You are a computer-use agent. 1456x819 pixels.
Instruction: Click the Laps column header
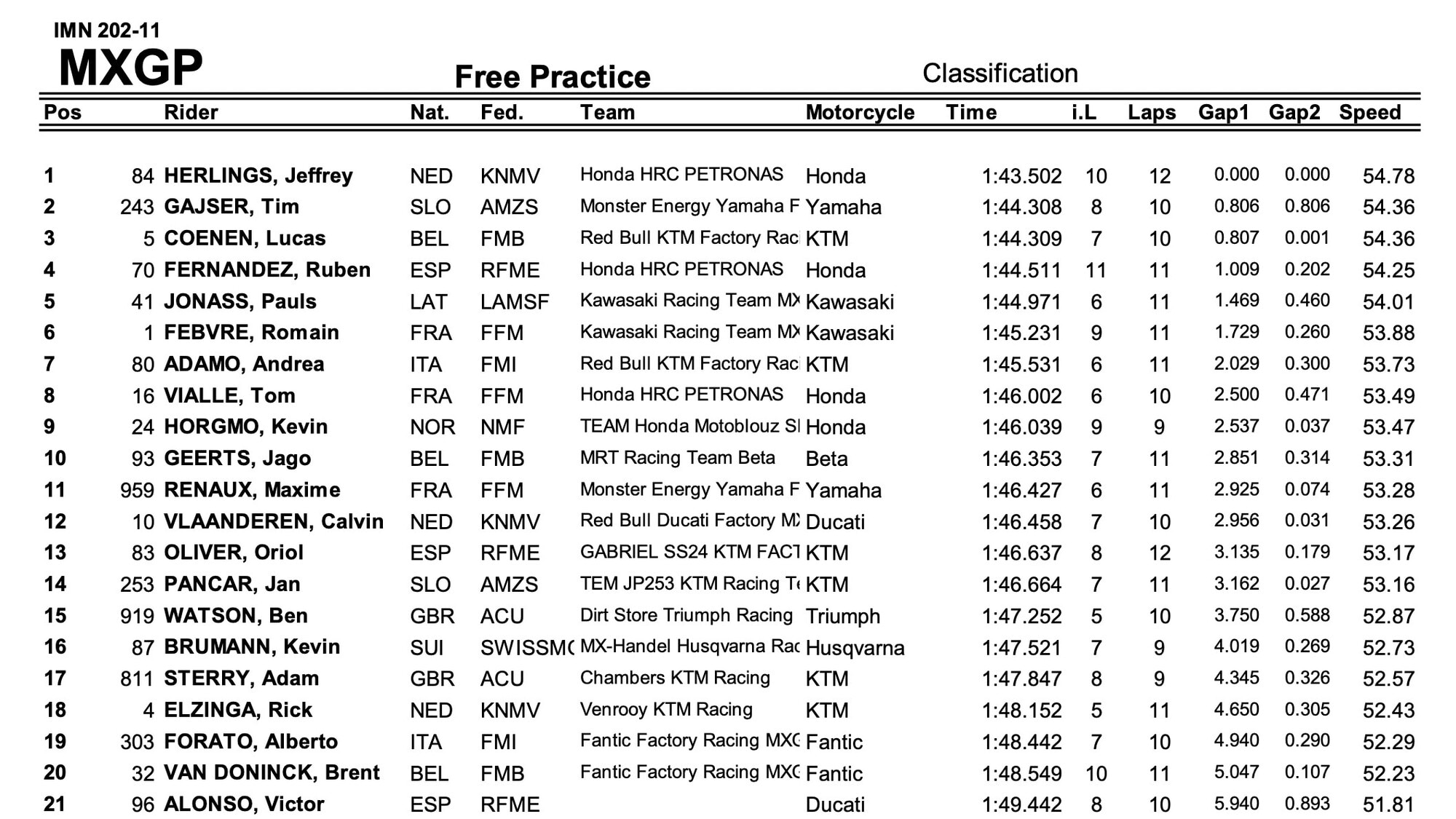1152,112
